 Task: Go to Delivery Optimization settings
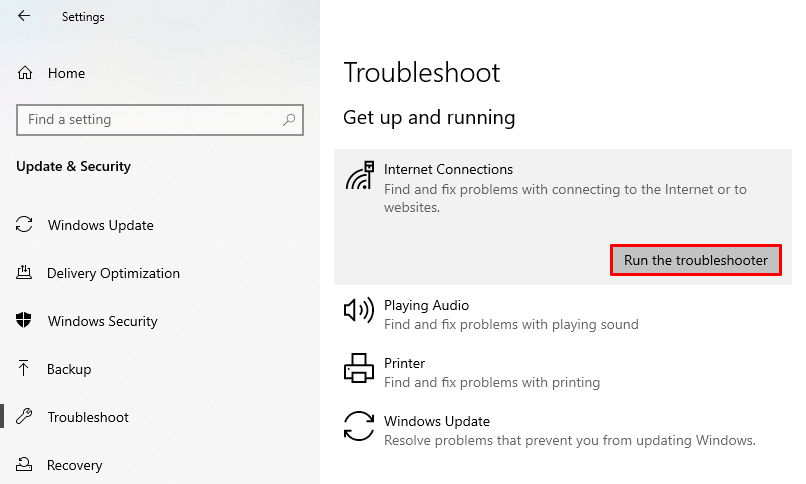point(113,273)
